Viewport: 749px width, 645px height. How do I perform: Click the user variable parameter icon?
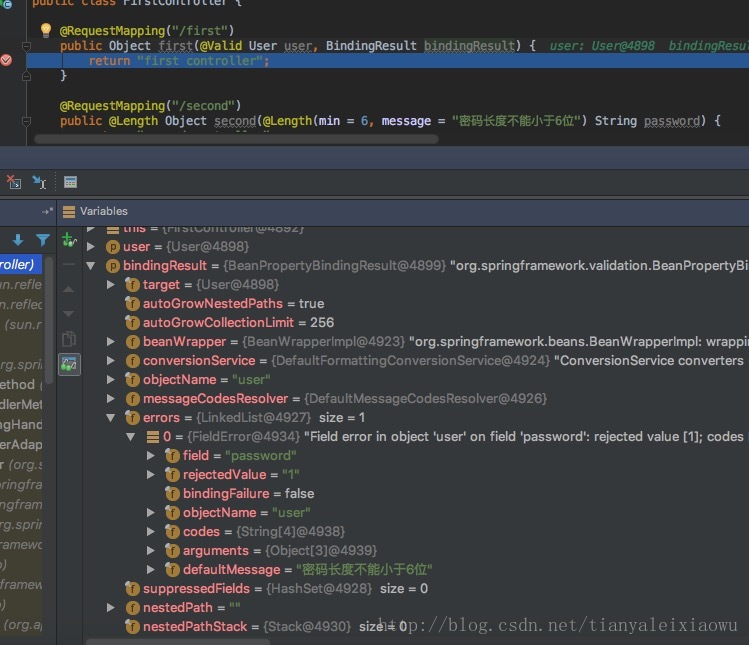[x=113, y=247]
